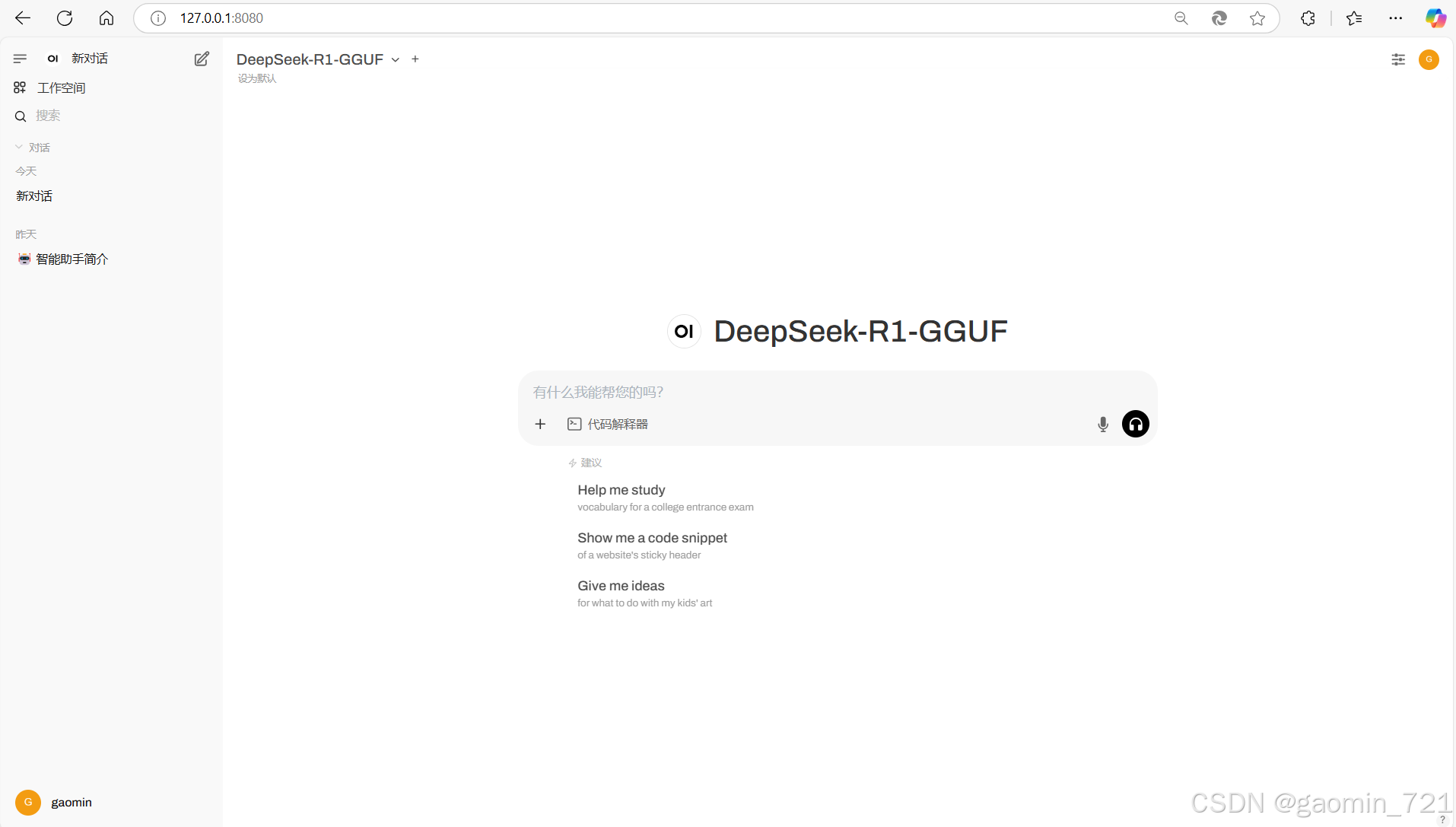Reload the page with refresh icon

click(x=65, y=18)
